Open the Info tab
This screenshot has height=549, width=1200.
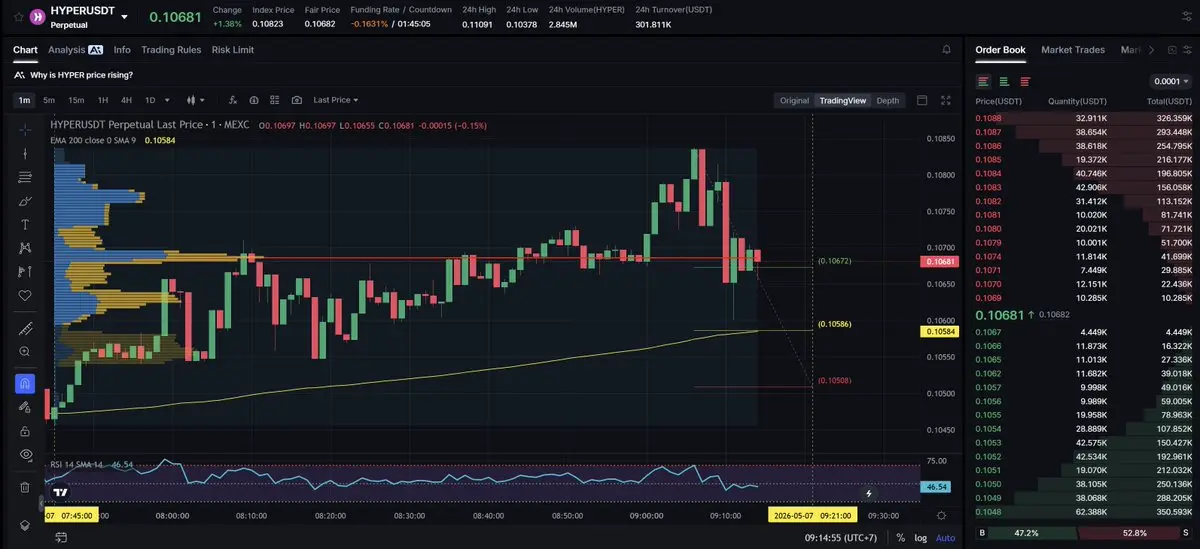(x=122, y=49)
